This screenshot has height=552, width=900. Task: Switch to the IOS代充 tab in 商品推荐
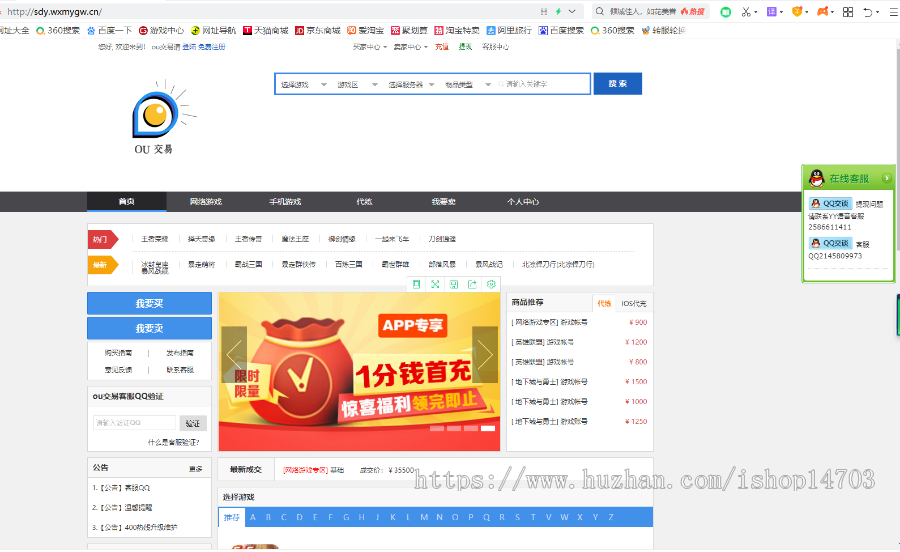tap(634, 304)
